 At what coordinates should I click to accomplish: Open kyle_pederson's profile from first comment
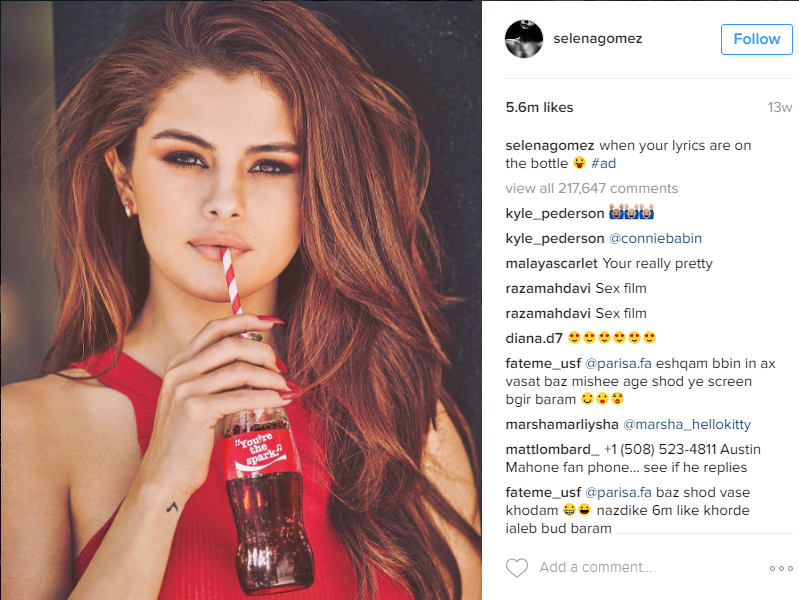click(x=554, y=213)
